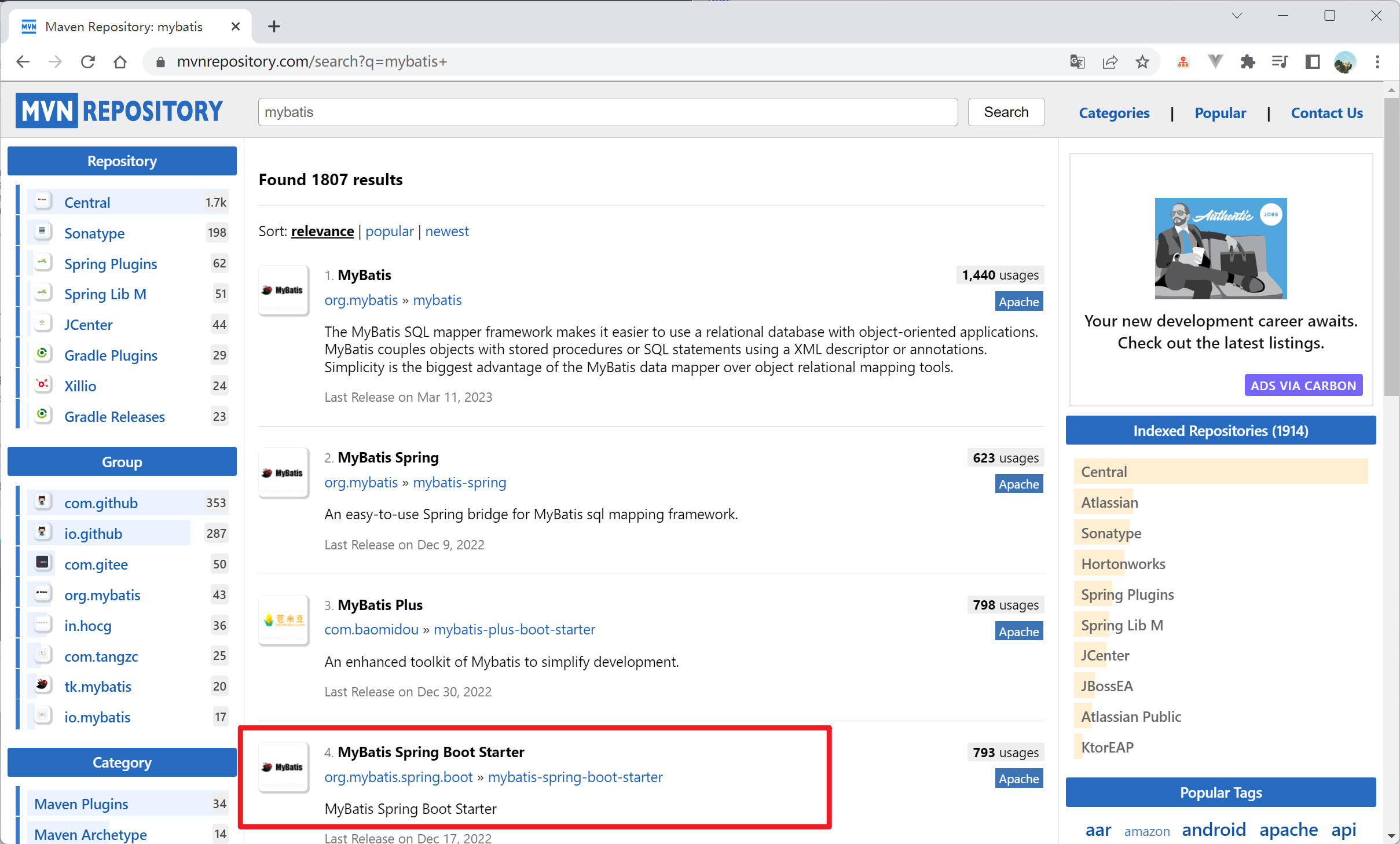Toggle browser side panel
The width and height of the screenshot is (1400, 844).
[x=1313, y=61]
